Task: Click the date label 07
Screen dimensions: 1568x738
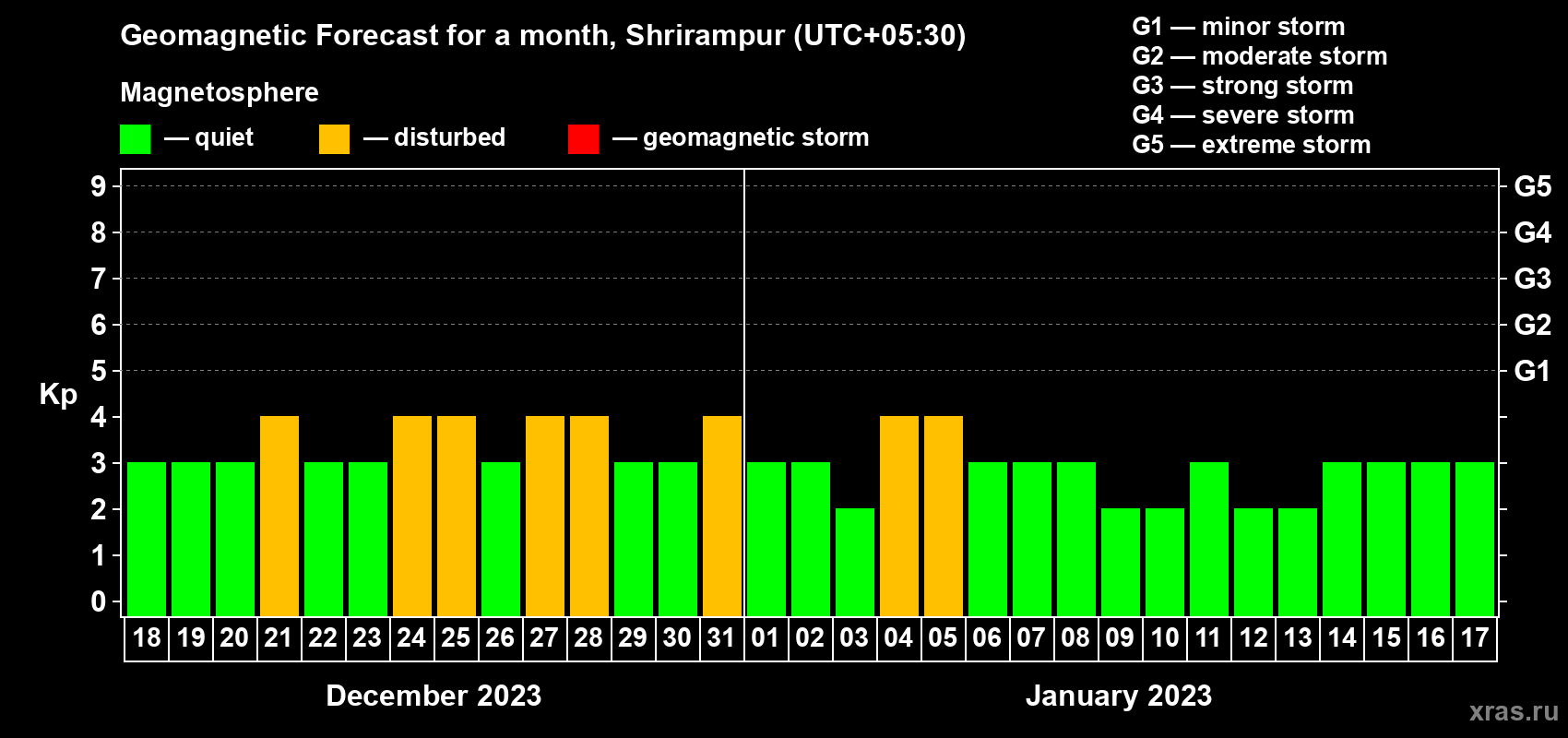Action: (1031, 638)
